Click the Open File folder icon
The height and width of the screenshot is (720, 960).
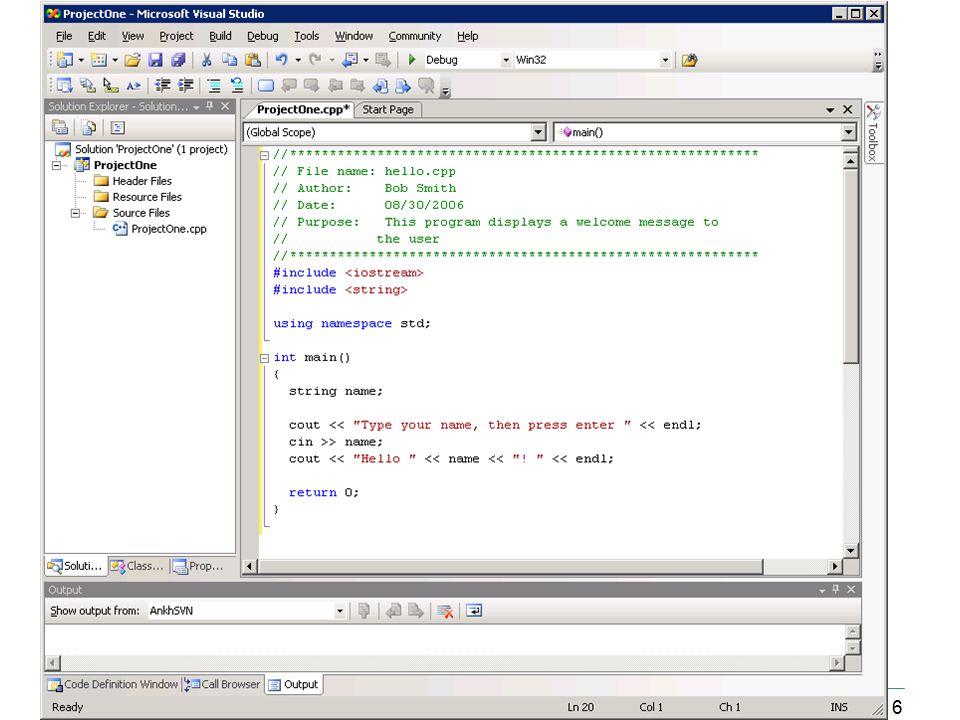point(132,60)
